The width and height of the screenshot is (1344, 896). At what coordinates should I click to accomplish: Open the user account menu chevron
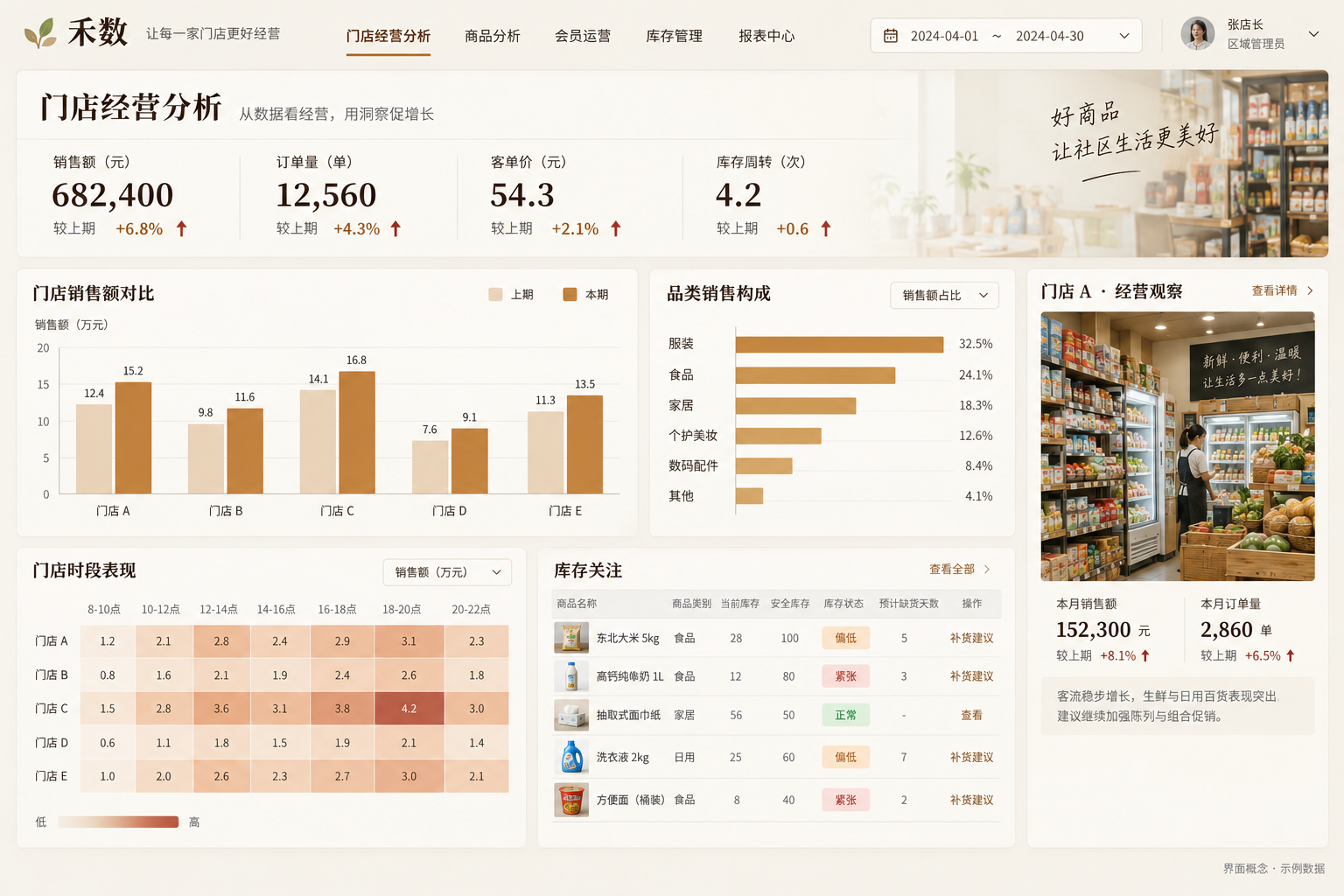[x=1313, y=34]
